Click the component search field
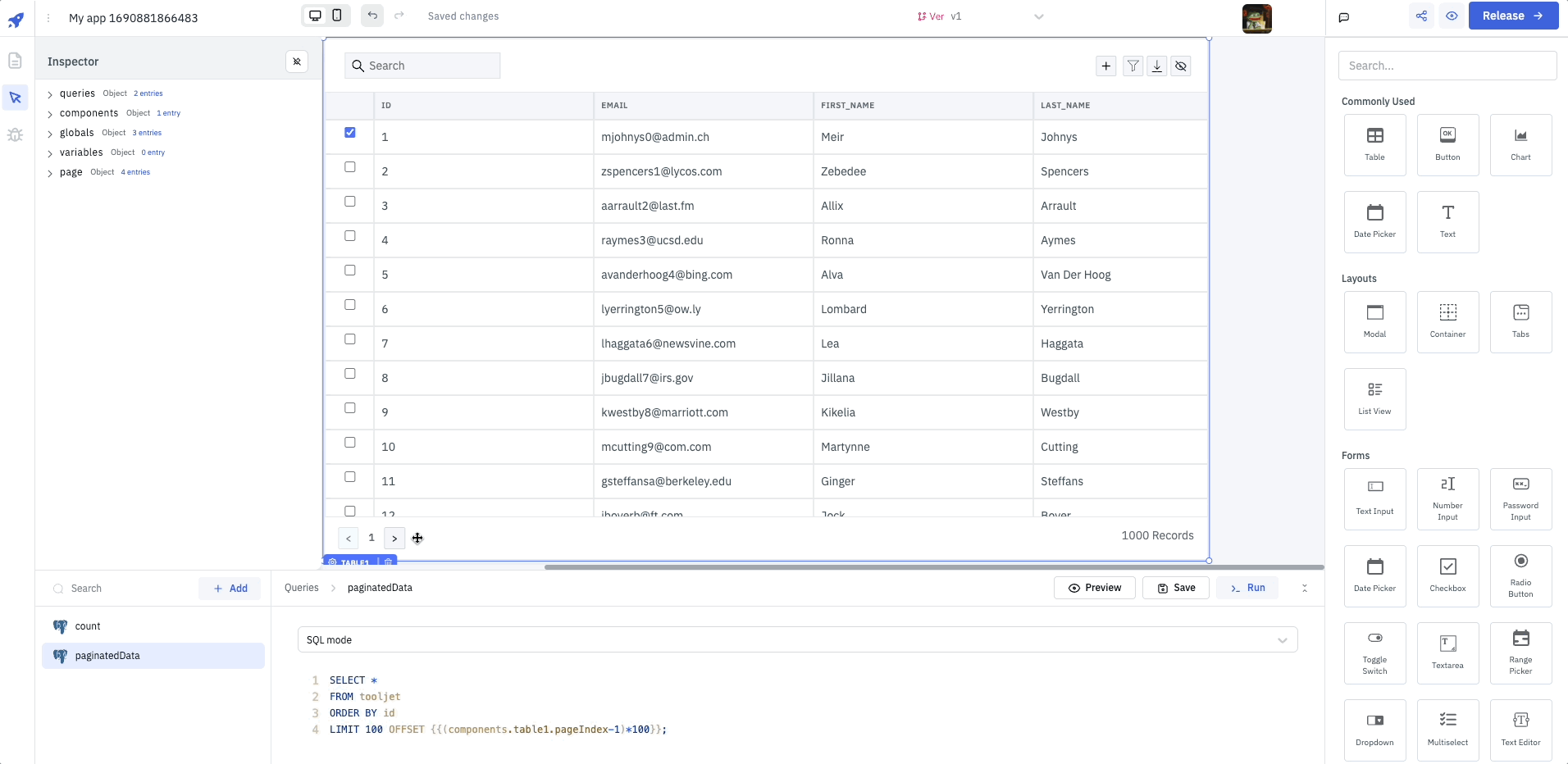Image resolution: width=1568 pixels, height=764 pixels. pos(1447,66)
